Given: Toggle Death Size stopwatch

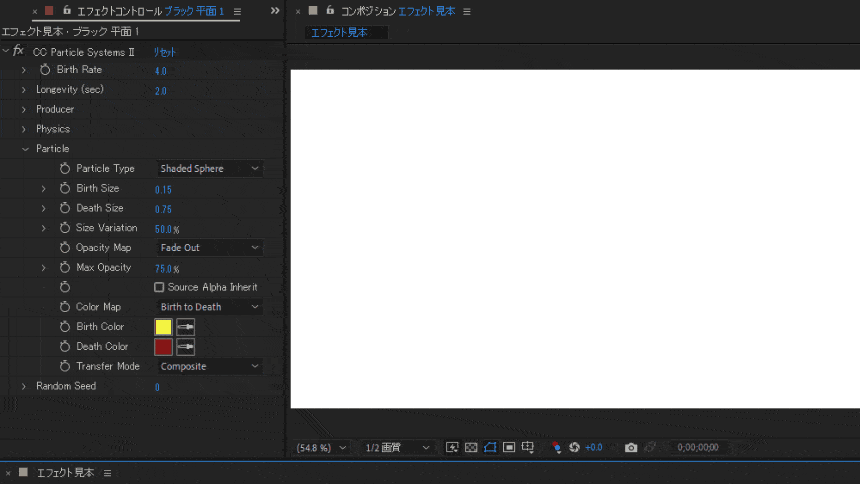Looking at the screenshot, I should [65, 208].
